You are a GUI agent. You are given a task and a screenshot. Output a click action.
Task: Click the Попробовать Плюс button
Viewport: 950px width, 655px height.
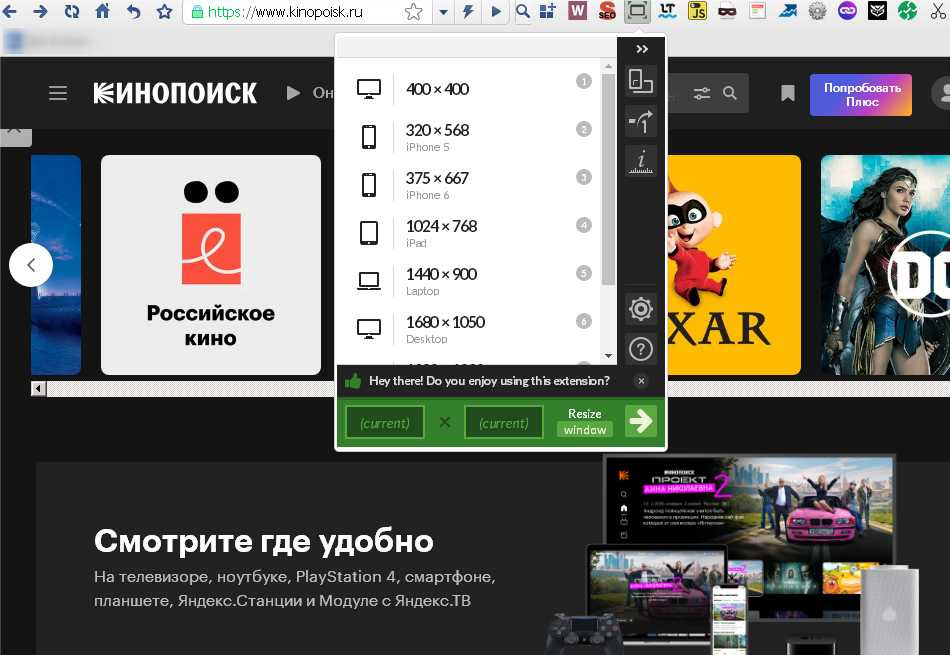click(861, 94)
